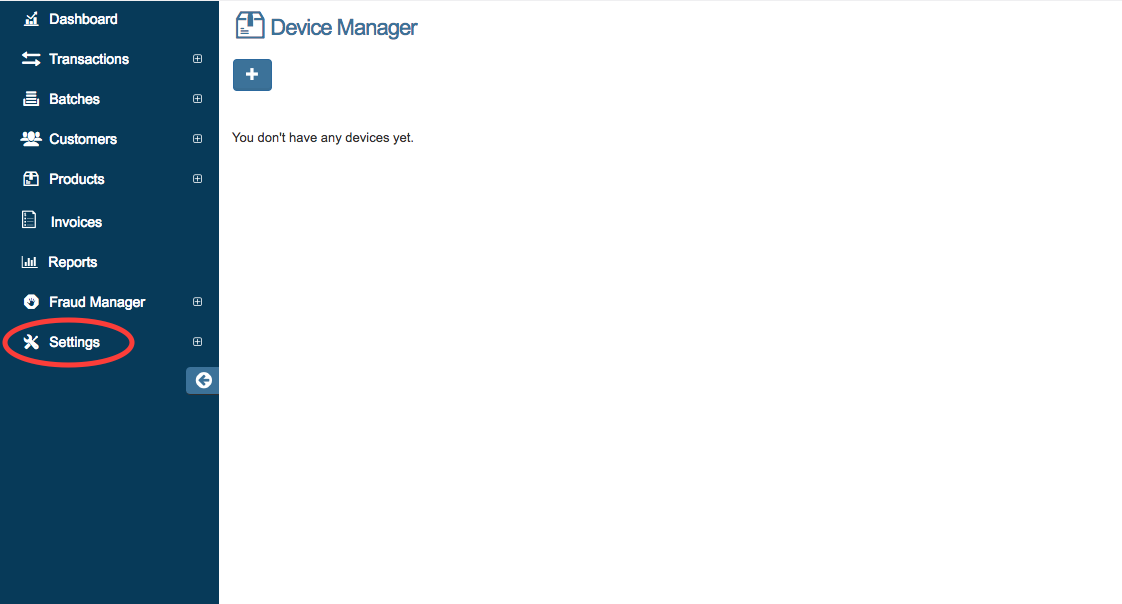The width and height of the screenshot is (1122, 604).
Task: Expand the Batches section
Action: [197, 98]
